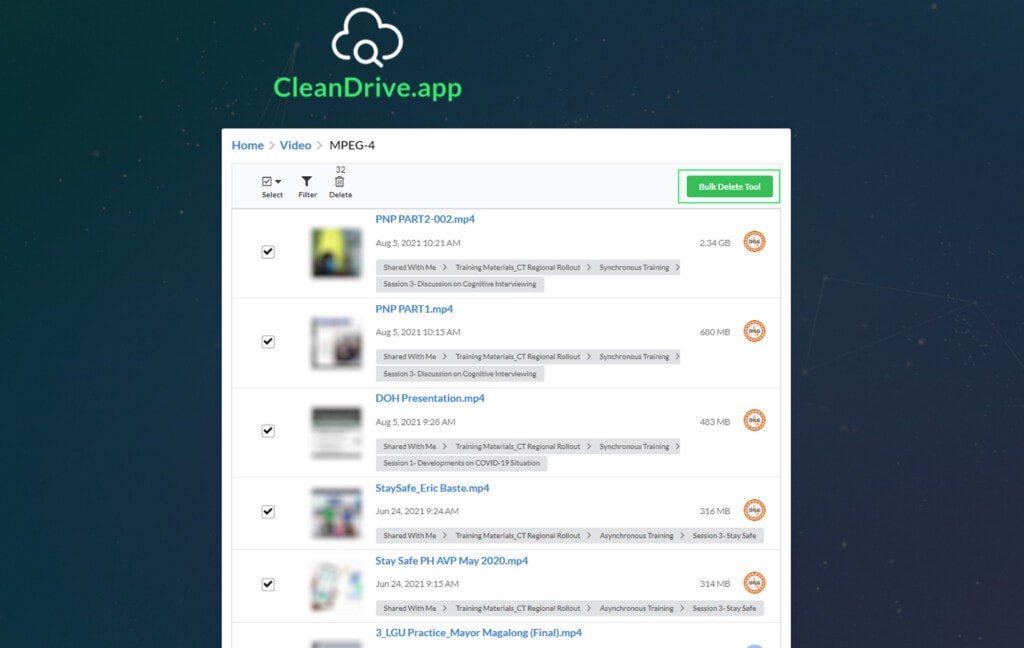Click owner avatar icon for DOH Presentation.mp4
Image resolution: width=1024 pixels, height=648 pixels.
(x=754, y=420)
